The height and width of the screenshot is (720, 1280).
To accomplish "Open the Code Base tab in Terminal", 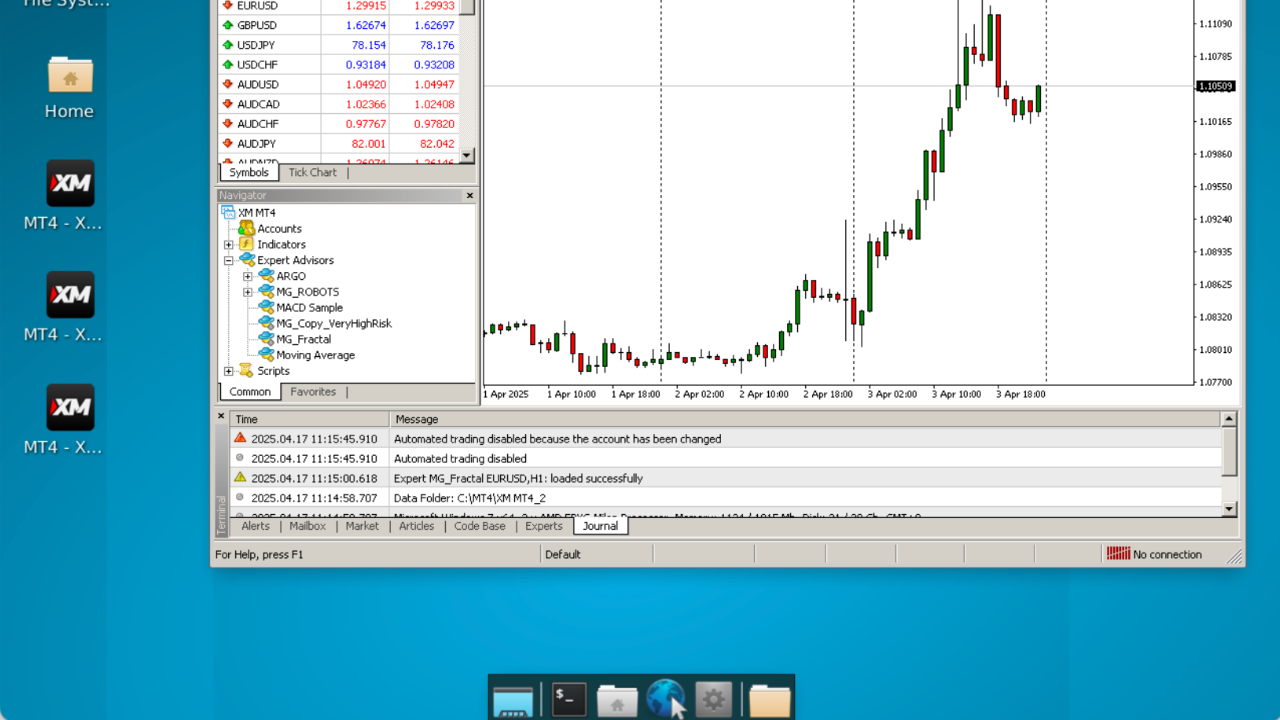I will pos(480,526).
